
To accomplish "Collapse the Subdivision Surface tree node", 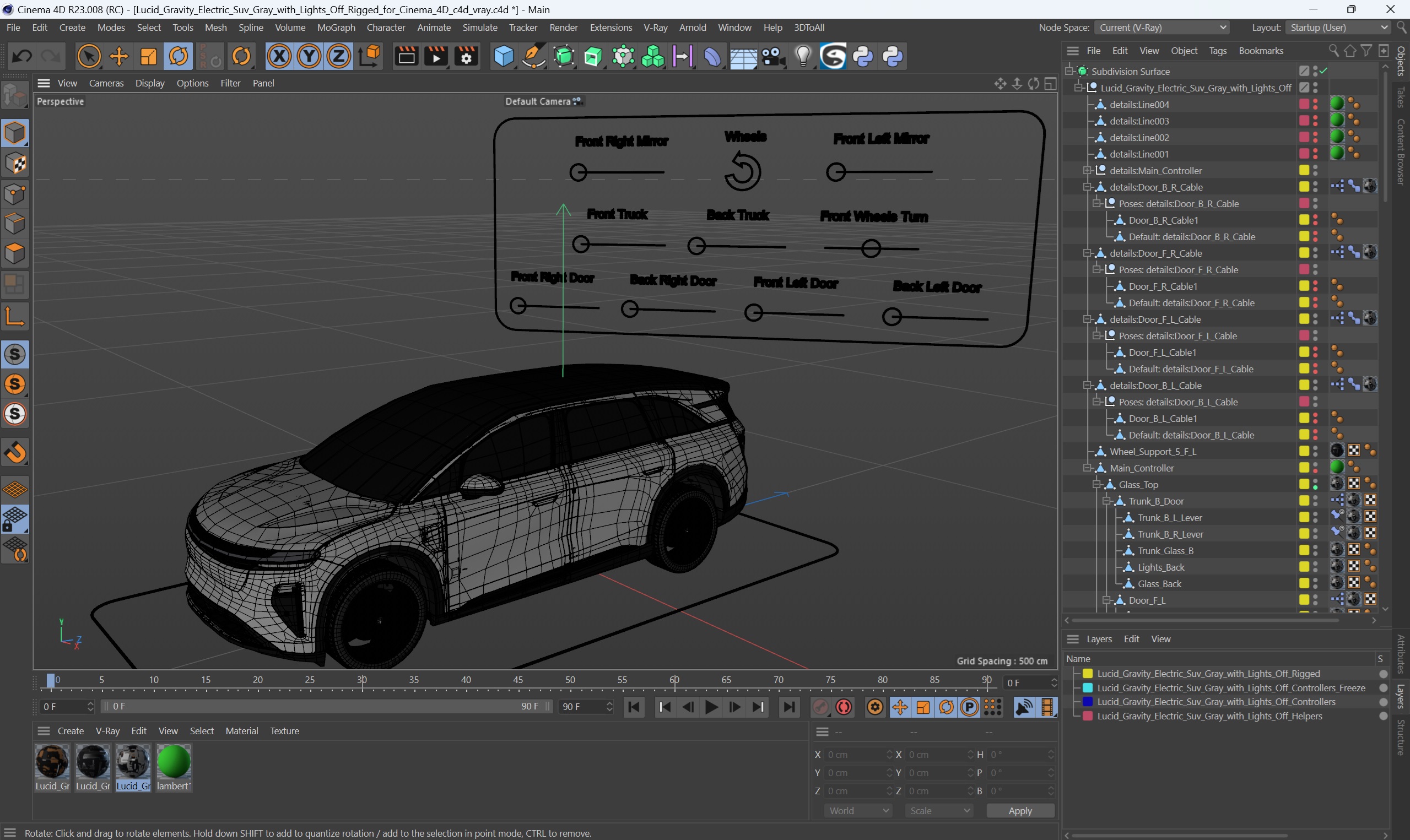I will pyautogui.click(x=1069, y=71).
